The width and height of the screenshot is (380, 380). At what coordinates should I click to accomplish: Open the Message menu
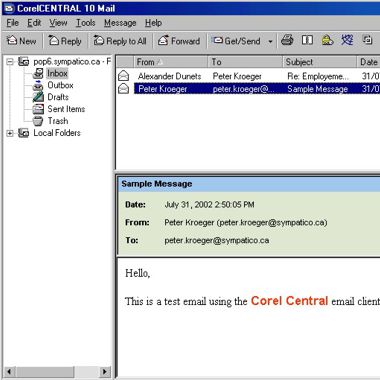click(120, 23)
